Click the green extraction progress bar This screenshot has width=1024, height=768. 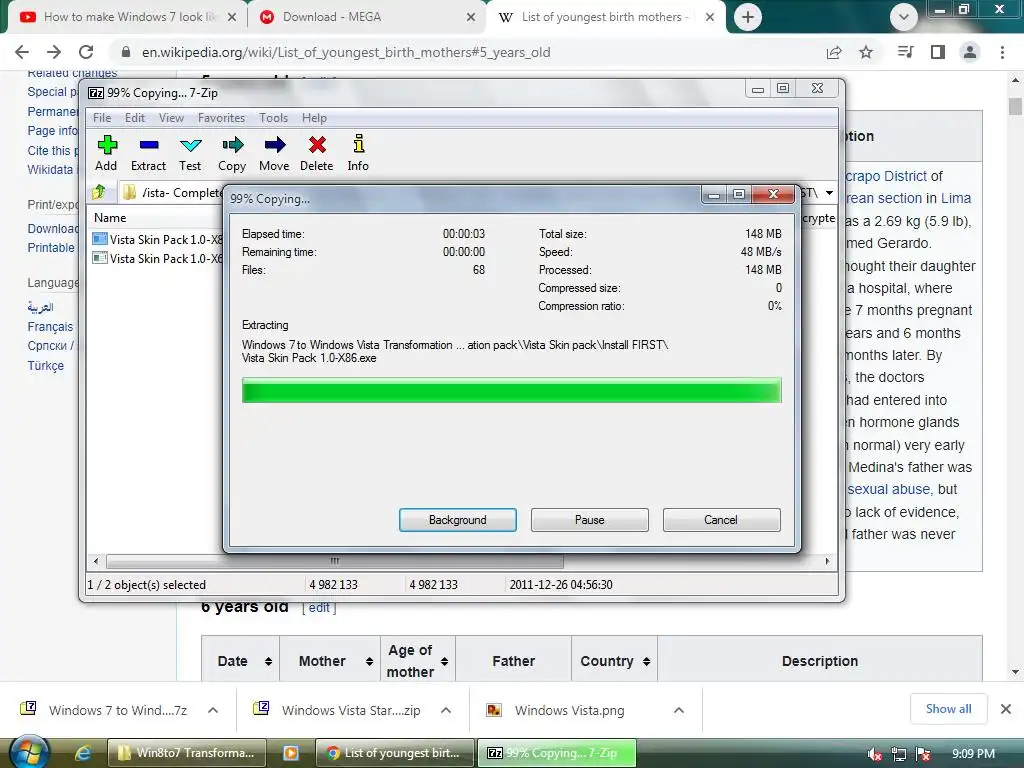(x=511, y=391)
